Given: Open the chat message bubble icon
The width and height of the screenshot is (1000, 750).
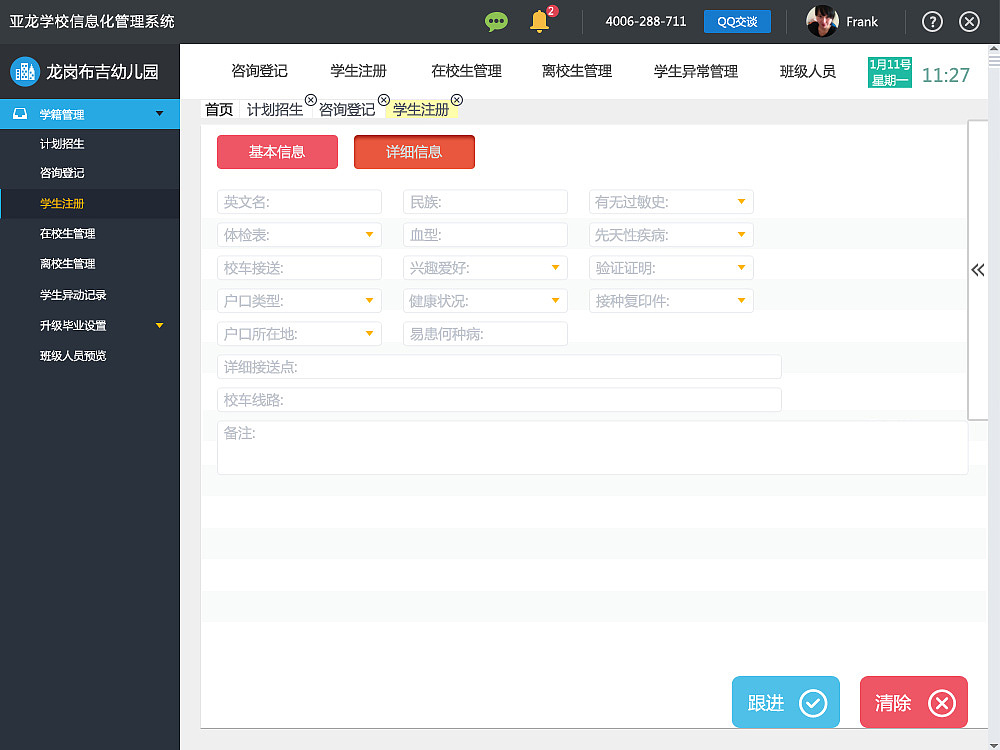Looking at the screenshot, I should (x=497, y=21).
